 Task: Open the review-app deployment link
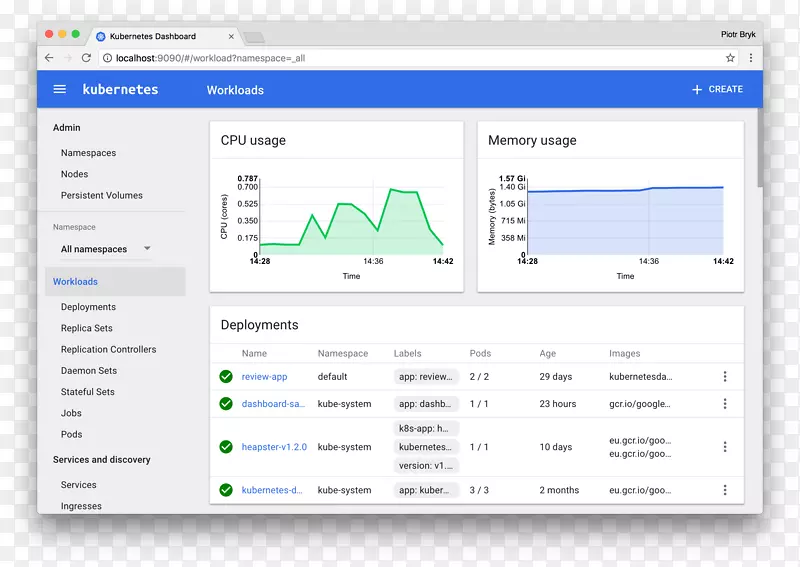click(x=264, y=377)
